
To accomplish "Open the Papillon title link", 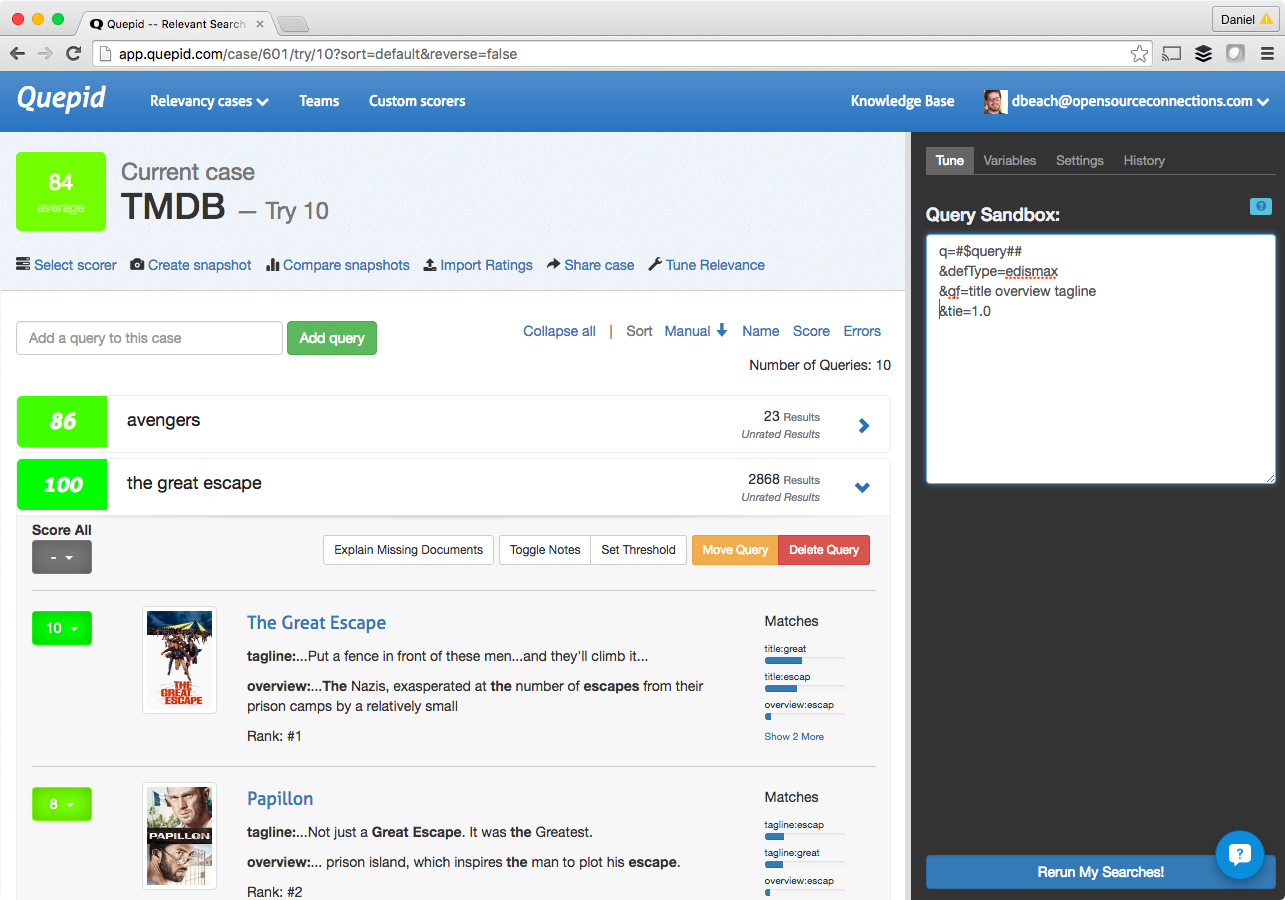I will coord(280,799).
